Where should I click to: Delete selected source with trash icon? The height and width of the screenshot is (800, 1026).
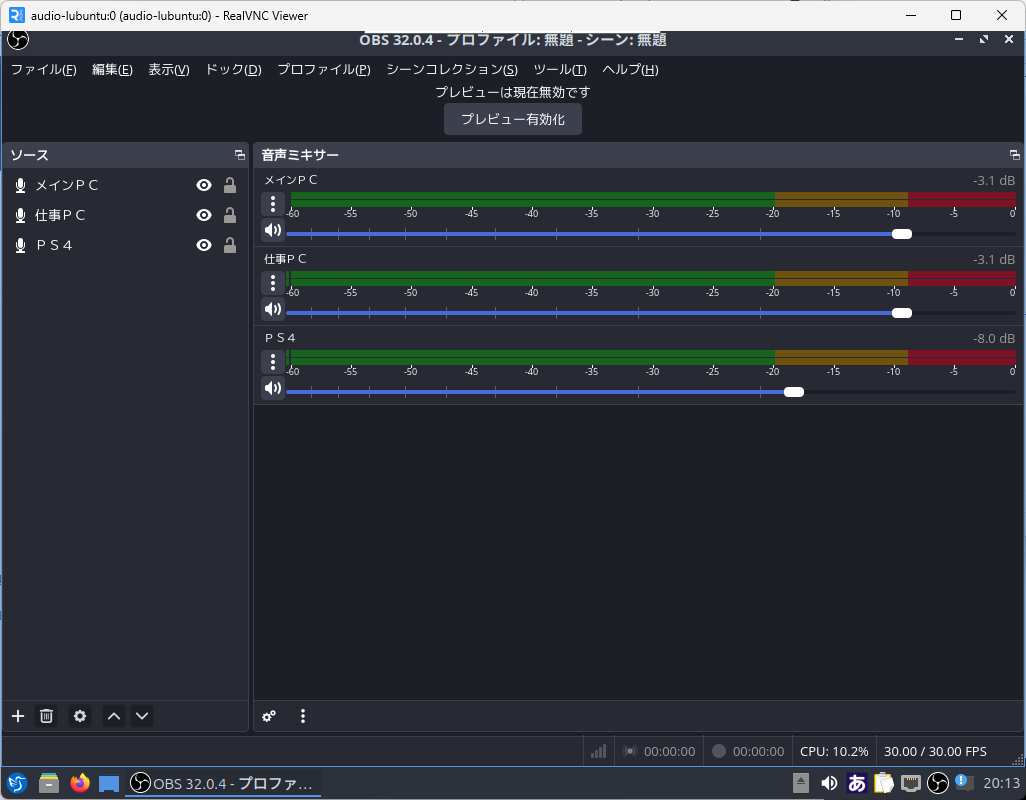(x=46, y=716)
